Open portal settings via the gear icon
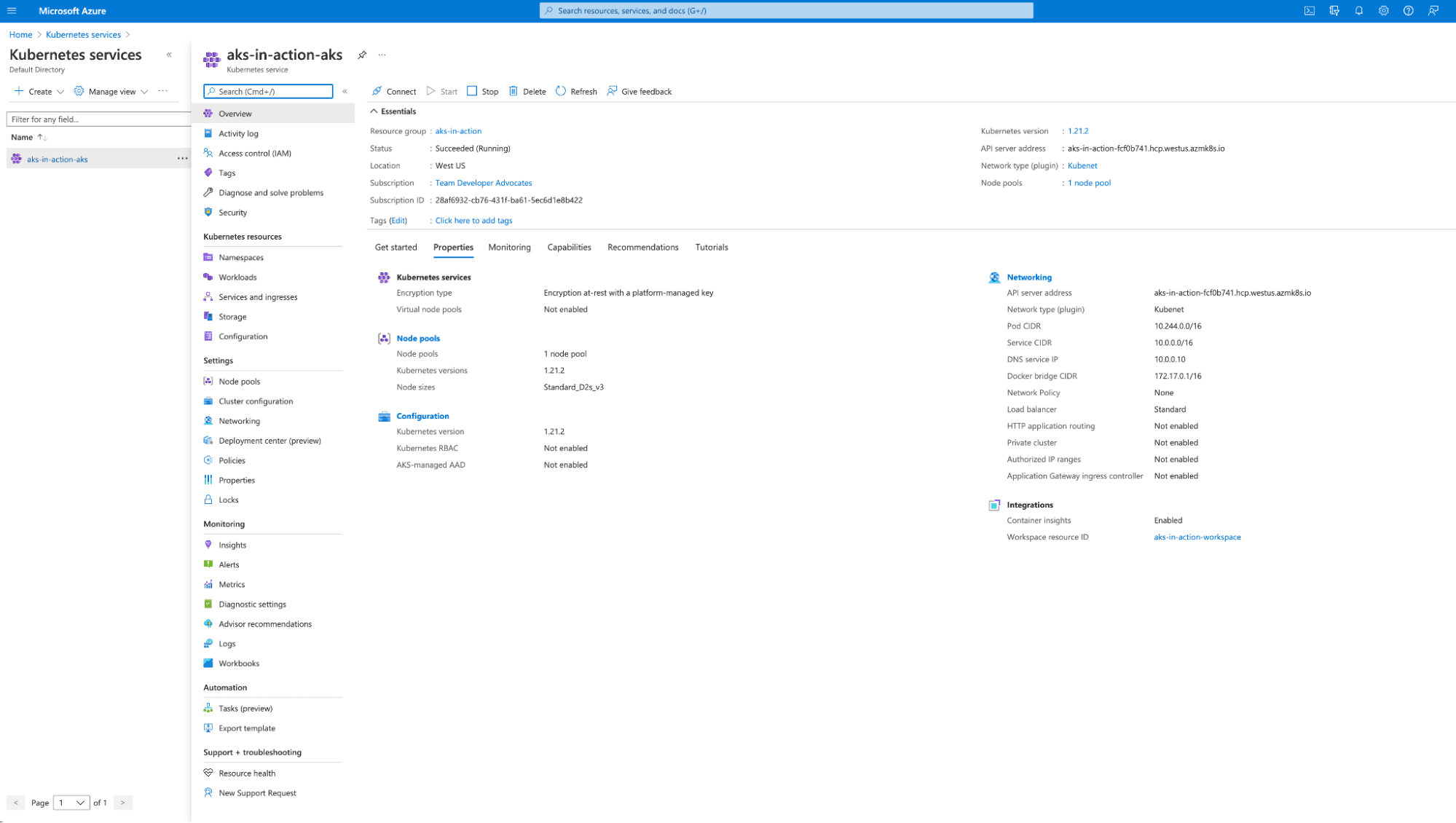The width and height of the screenshot is (1456, 823). click(x=1383, y=11)
